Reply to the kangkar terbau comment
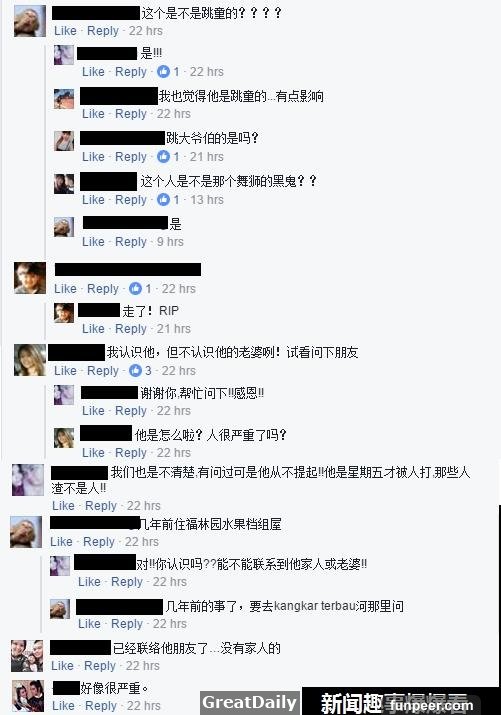The height and width of the screenshot is (715, 501). point(127,623)
